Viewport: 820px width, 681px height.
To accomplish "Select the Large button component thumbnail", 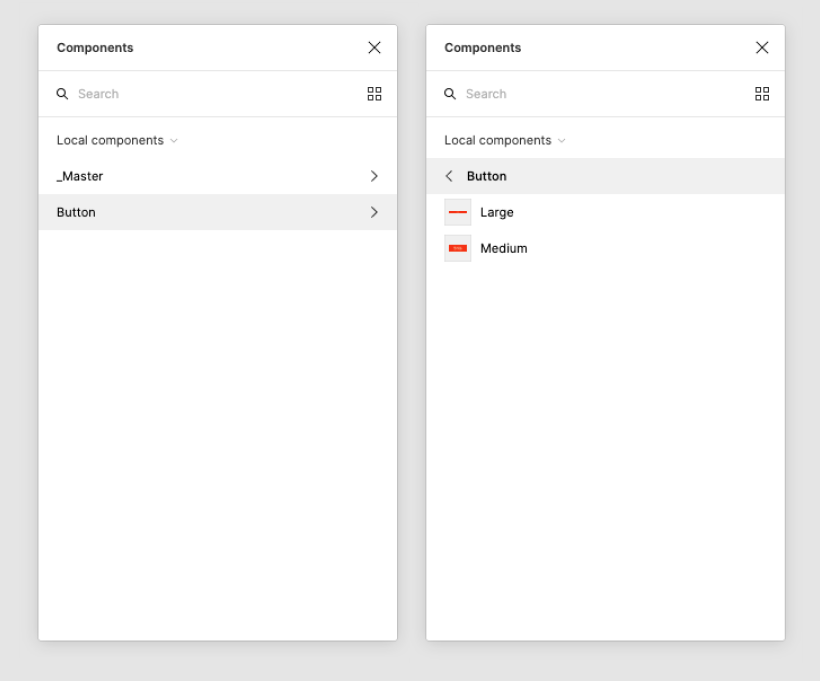I will click(458, 212).
